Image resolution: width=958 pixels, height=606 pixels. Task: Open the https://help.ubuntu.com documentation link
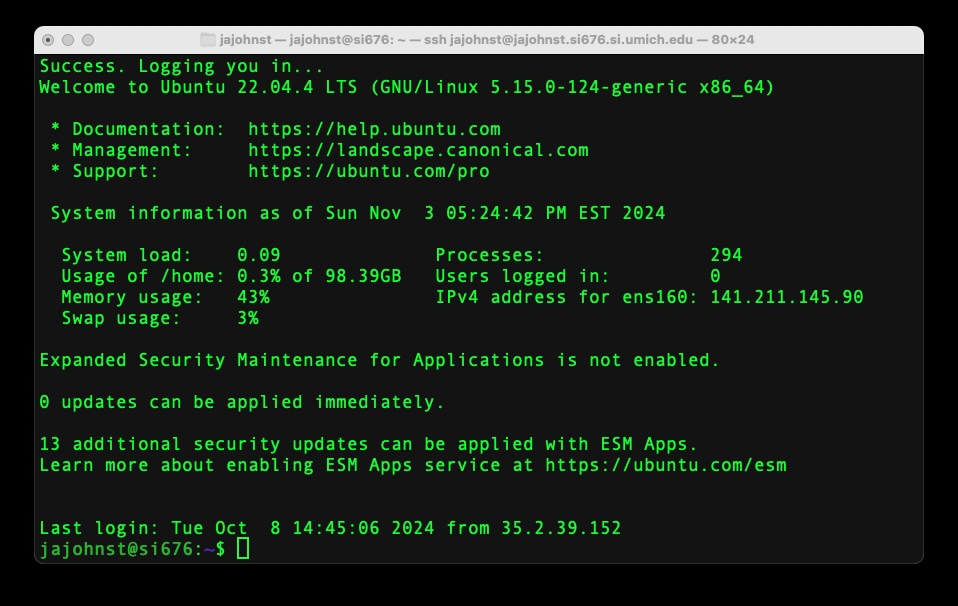pyautogui.click(x=374, y=129)
